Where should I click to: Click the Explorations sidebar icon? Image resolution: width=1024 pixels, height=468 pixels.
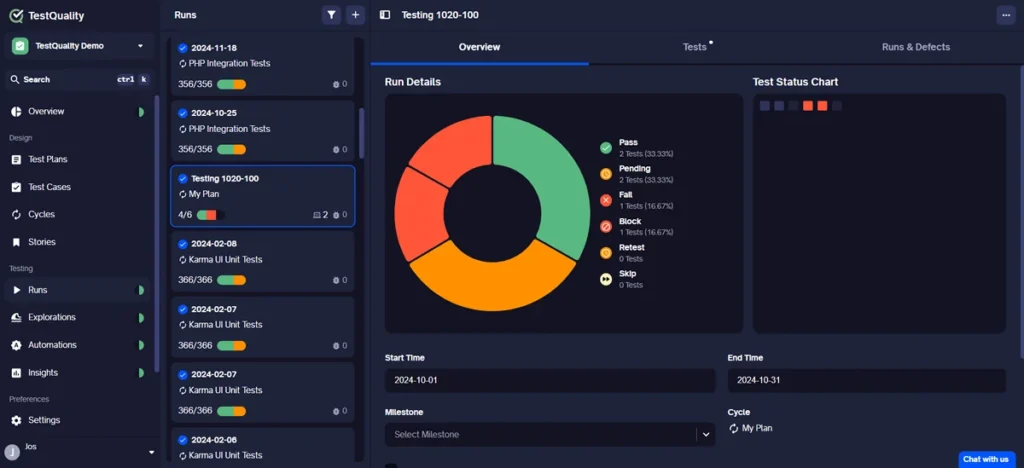(16, 317)
